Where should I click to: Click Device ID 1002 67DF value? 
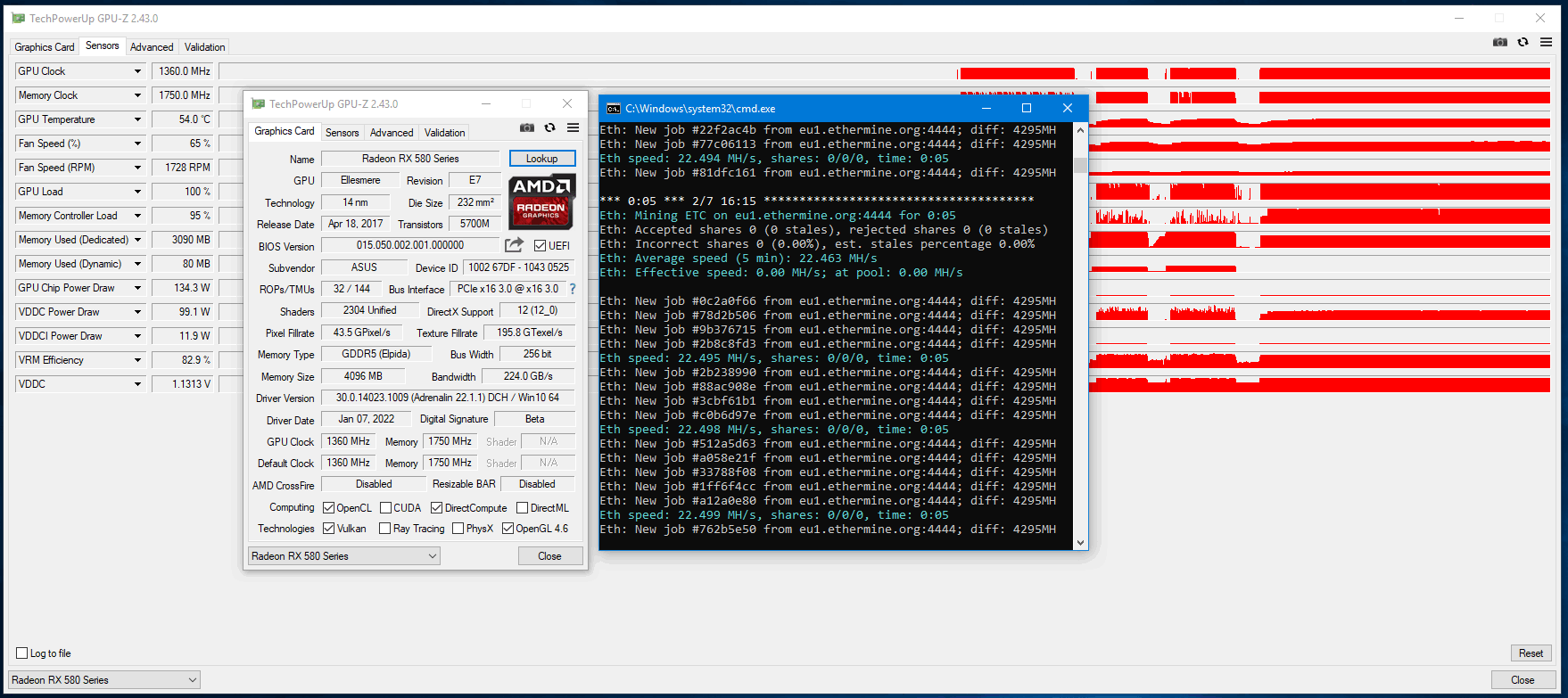coord(519,267)
